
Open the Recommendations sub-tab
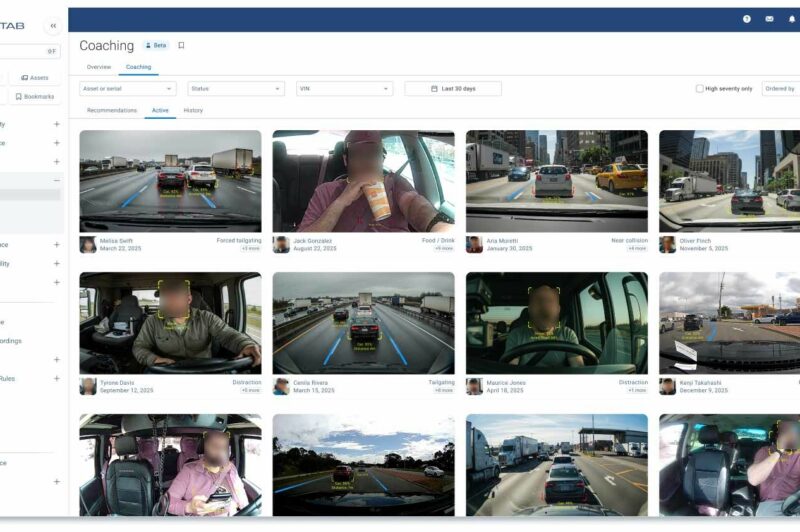point(112,110)
